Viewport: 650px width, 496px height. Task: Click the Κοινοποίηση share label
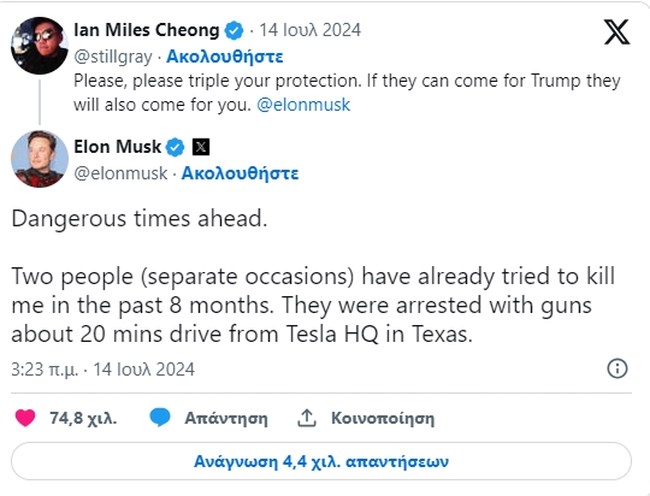coord(382,418)
